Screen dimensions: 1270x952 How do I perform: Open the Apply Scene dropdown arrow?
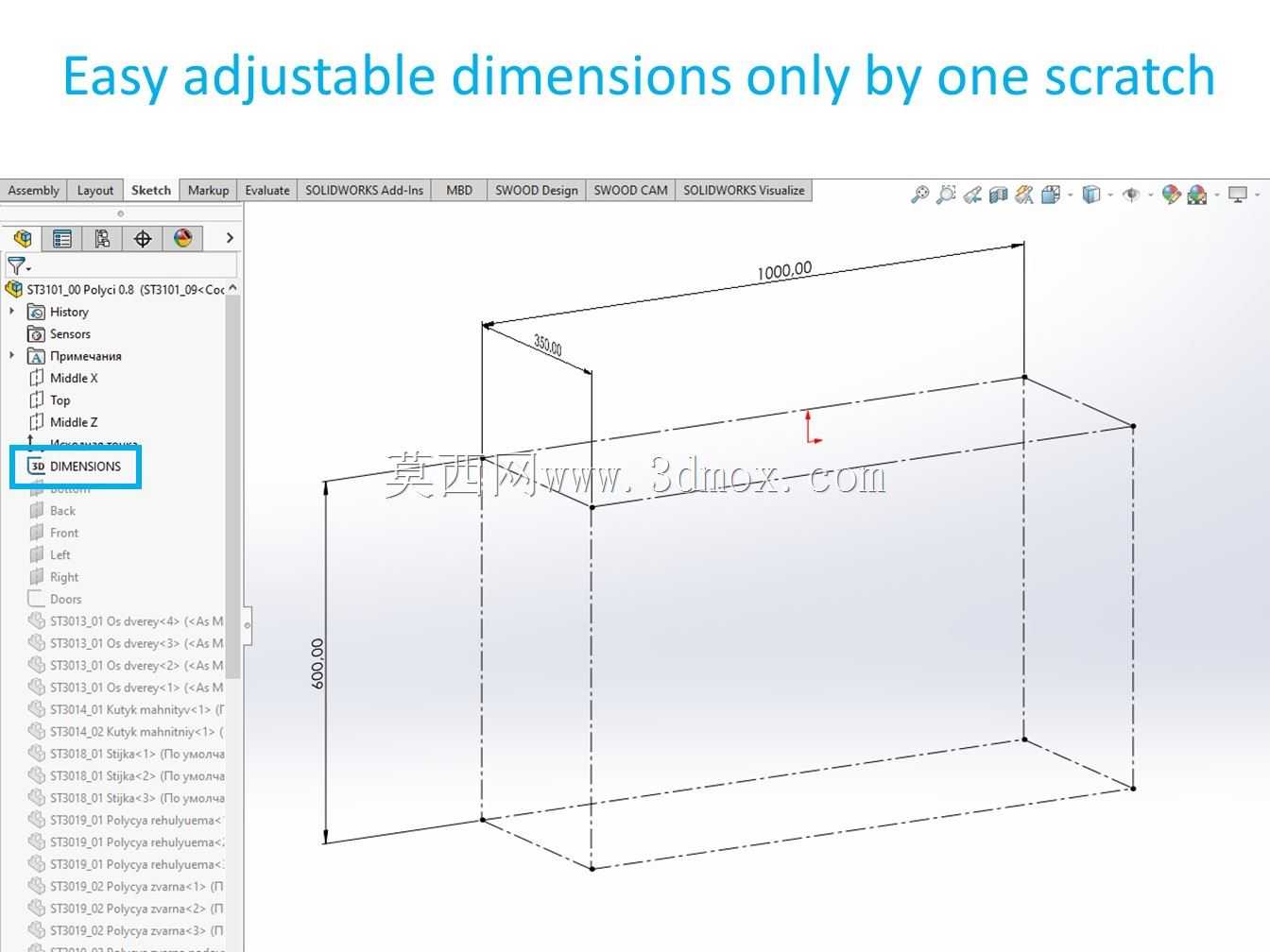coord(1217,195)
